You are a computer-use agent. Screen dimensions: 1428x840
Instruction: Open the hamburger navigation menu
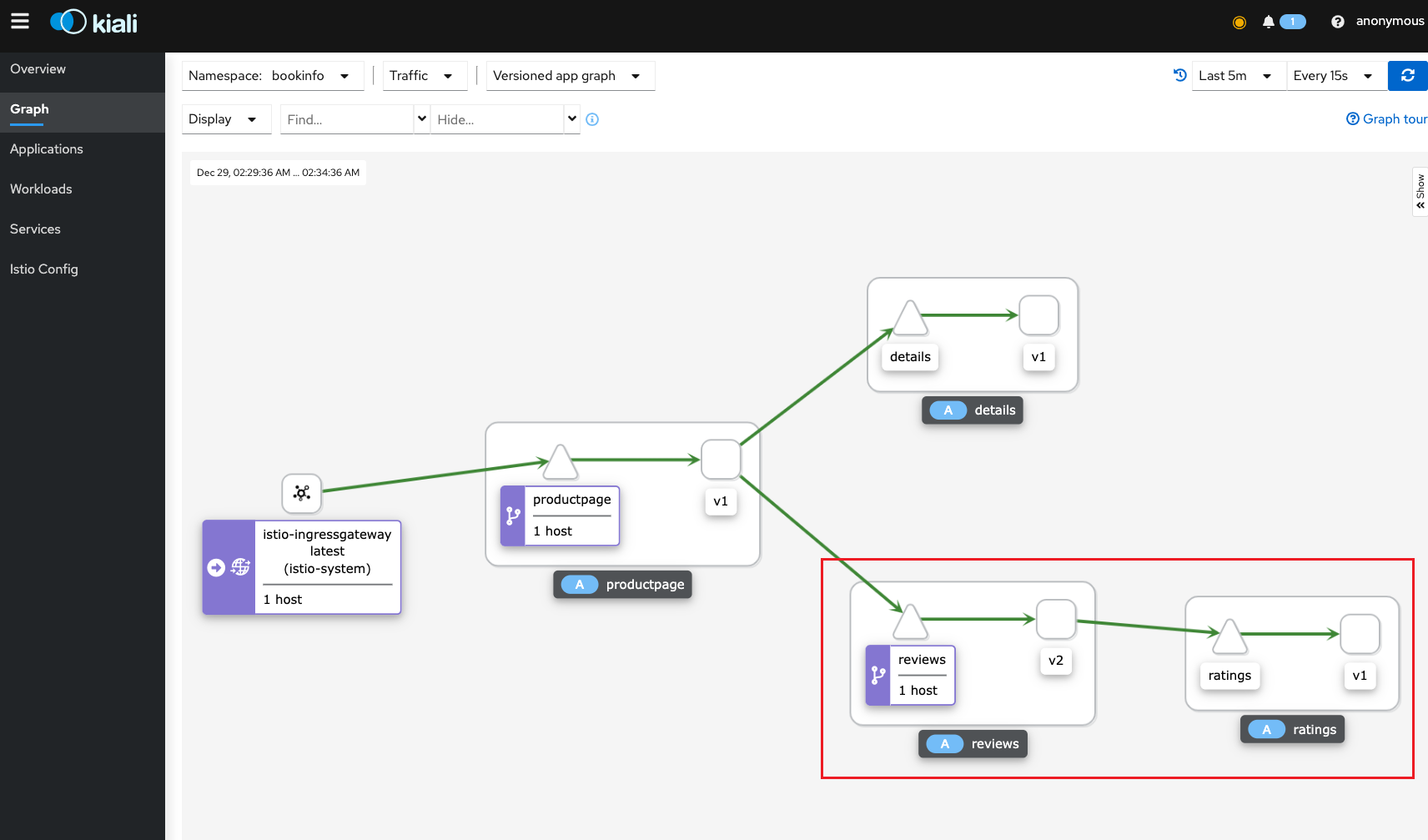(x=20, y=22)
